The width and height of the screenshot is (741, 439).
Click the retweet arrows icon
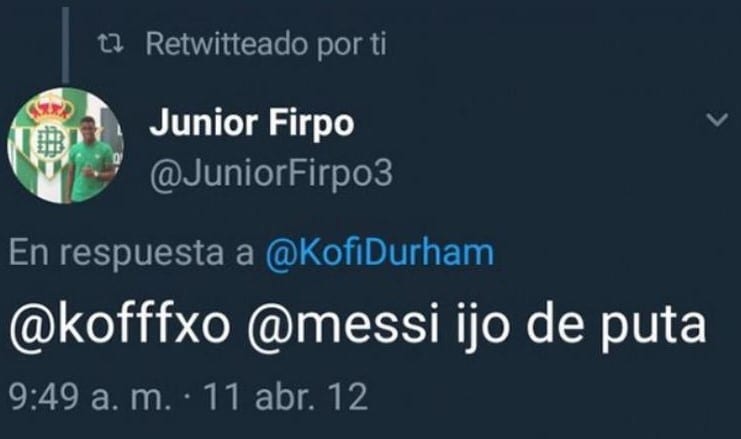coord(114,44)
